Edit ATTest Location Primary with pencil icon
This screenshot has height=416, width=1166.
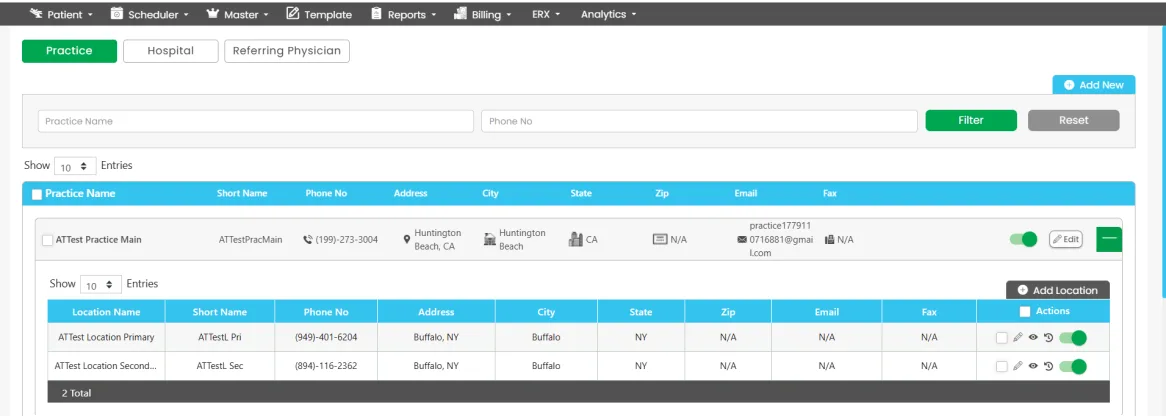tap(1018, 337)
